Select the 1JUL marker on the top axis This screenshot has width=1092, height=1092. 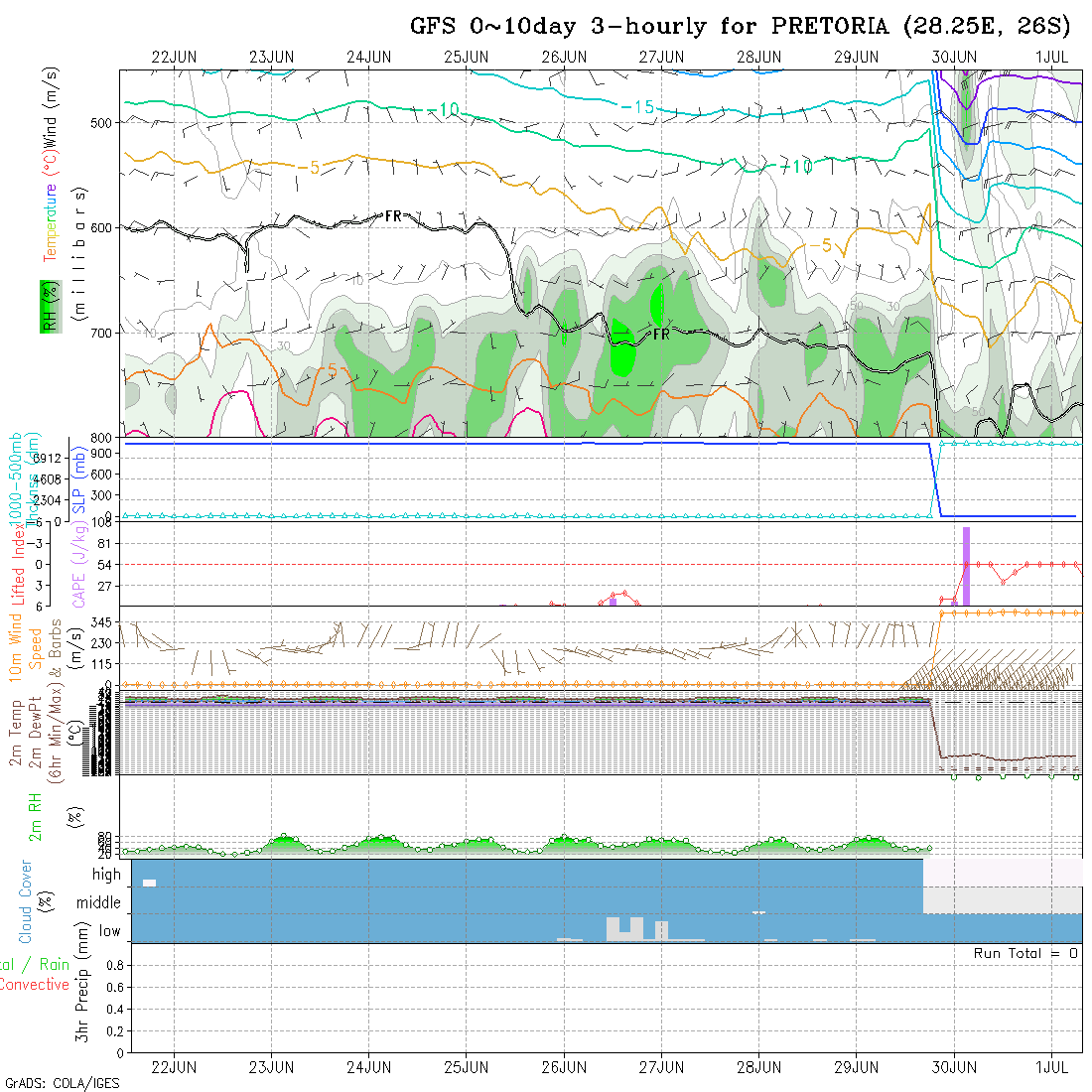coord(1052,56)
